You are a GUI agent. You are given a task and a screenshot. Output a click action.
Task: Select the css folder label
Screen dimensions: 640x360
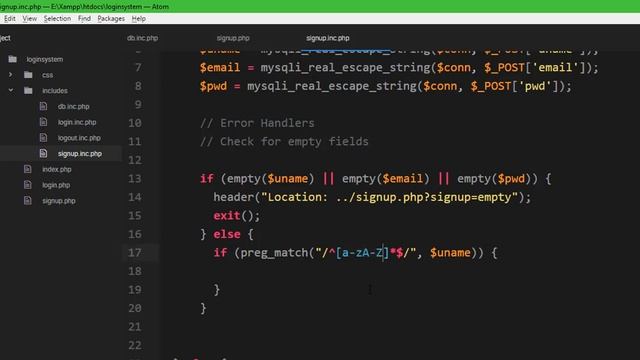click(47, 75)
